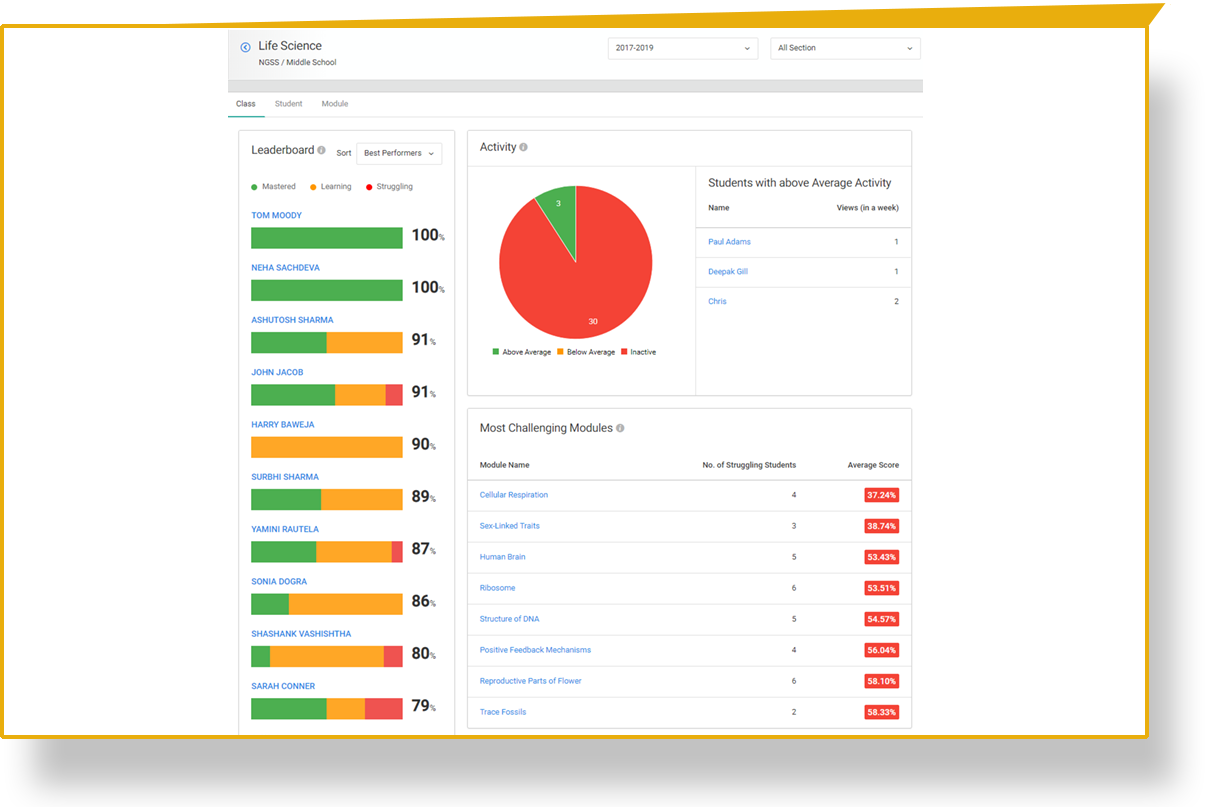Click the green Above Average pie slice
Viewport: 1216px width, 807px height.
click(559, 214)
